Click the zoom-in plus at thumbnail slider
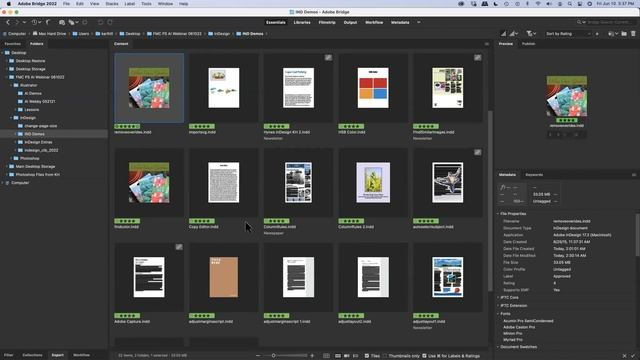This screenshot has width=640, height=360. [x=312, y=356]
